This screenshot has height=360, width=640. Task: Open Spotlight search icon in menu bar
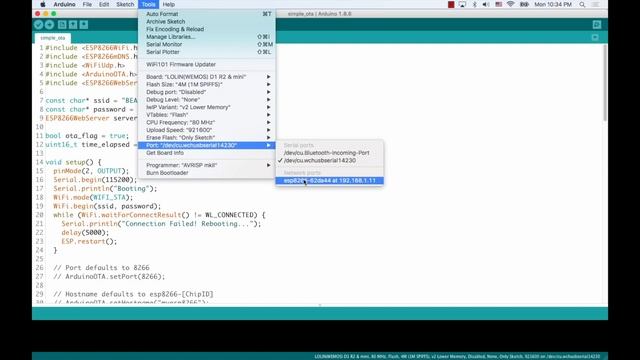click(x=582, y=4)
